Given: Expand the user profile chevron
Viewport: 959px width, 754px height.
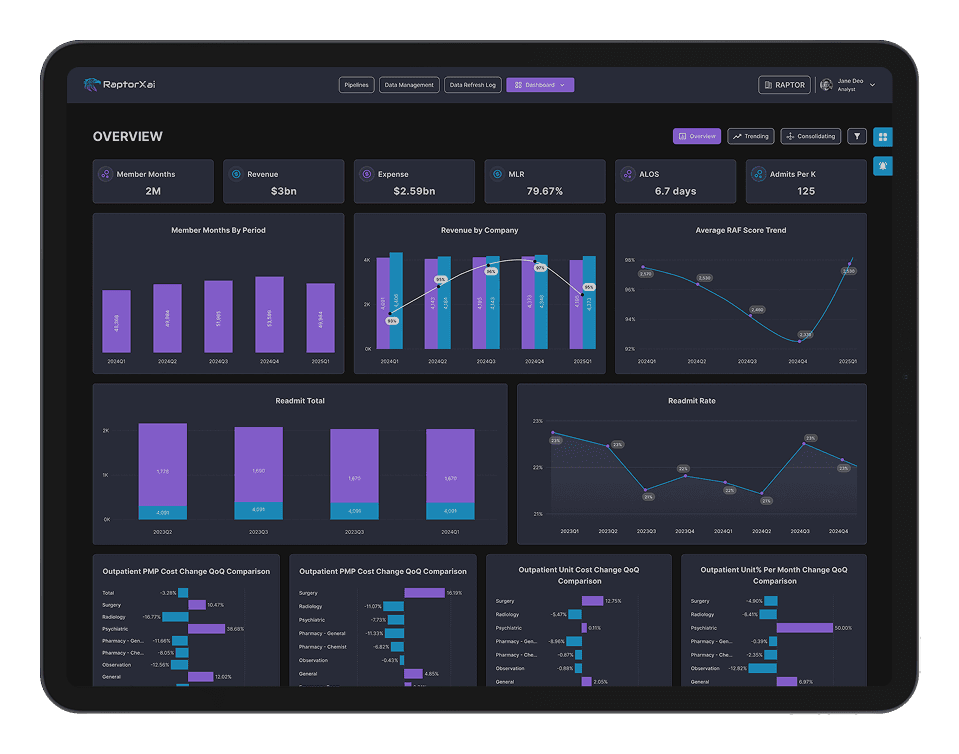Looking at the screenshot, I should point(873,85).
